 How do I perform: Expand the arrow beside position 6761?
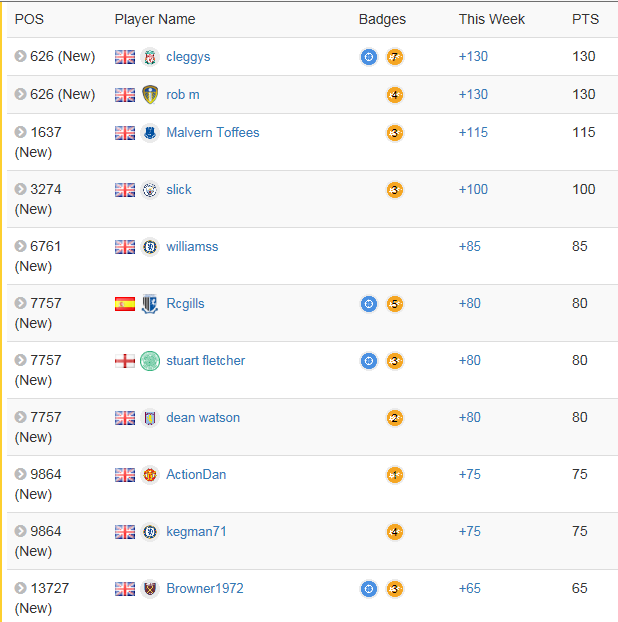pyautogui.click(x=21, y=247)
